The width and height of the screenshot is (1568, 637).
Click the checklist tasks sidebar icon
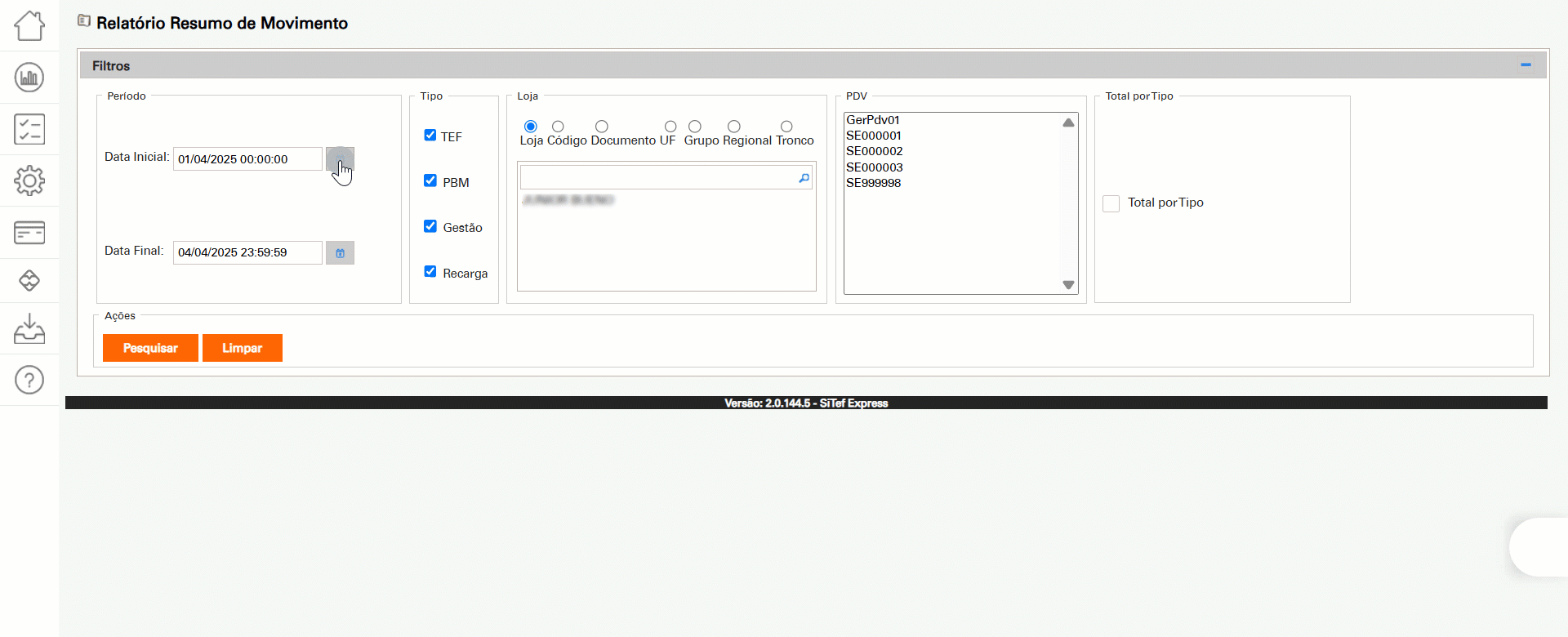29,129
